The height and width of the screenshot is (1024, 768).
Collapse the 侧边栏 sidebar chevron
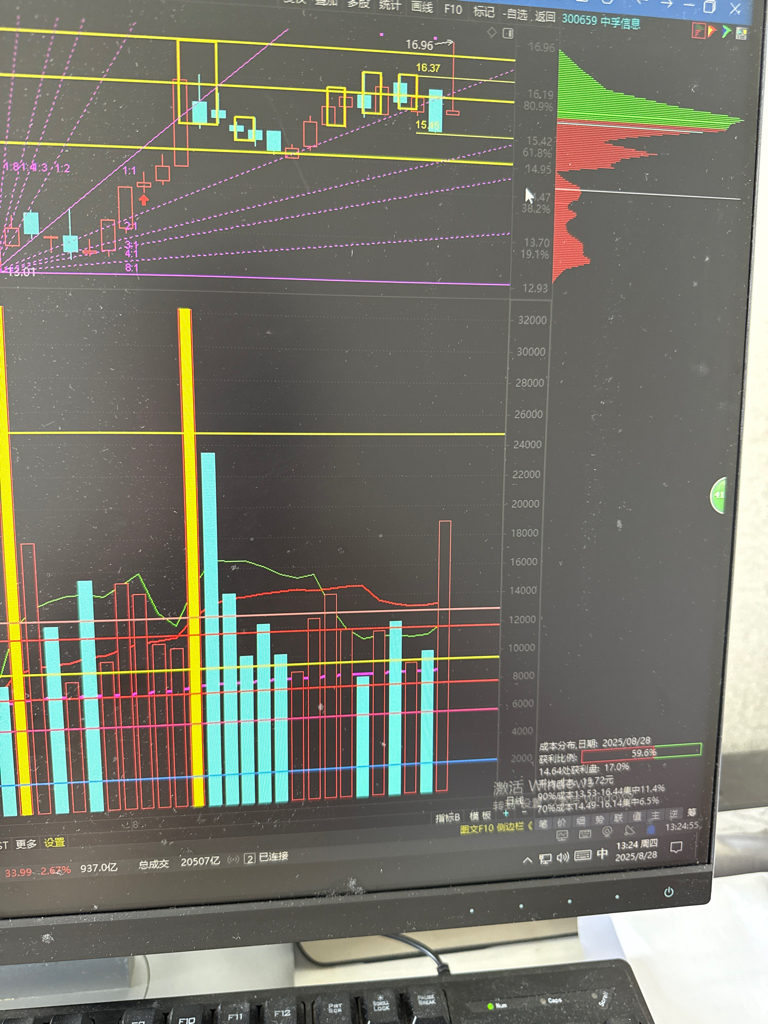pos(530,826)
